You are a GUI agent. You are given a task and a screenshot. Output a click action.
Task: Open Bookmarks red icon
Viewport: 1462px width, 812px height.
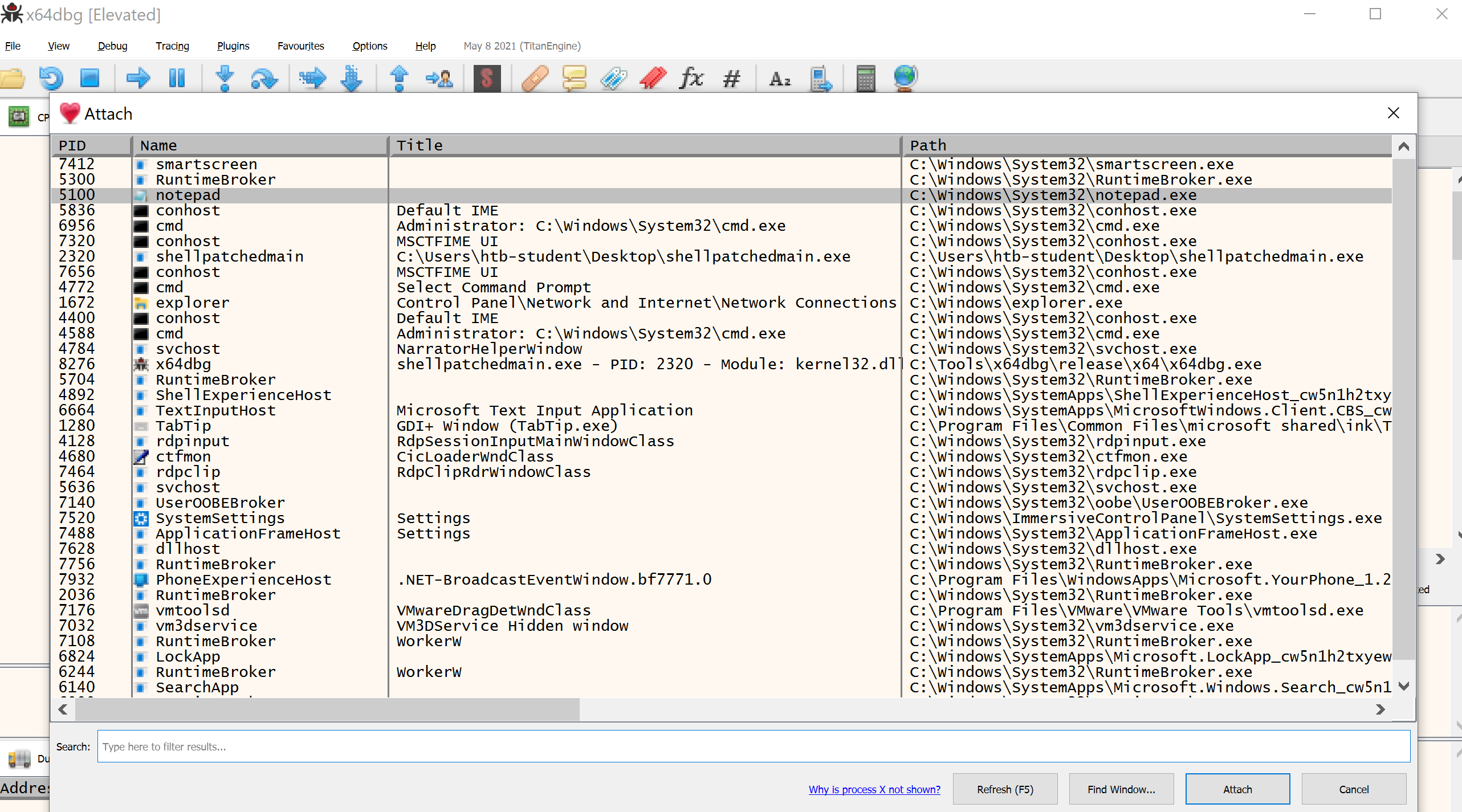tap(653, 78)
